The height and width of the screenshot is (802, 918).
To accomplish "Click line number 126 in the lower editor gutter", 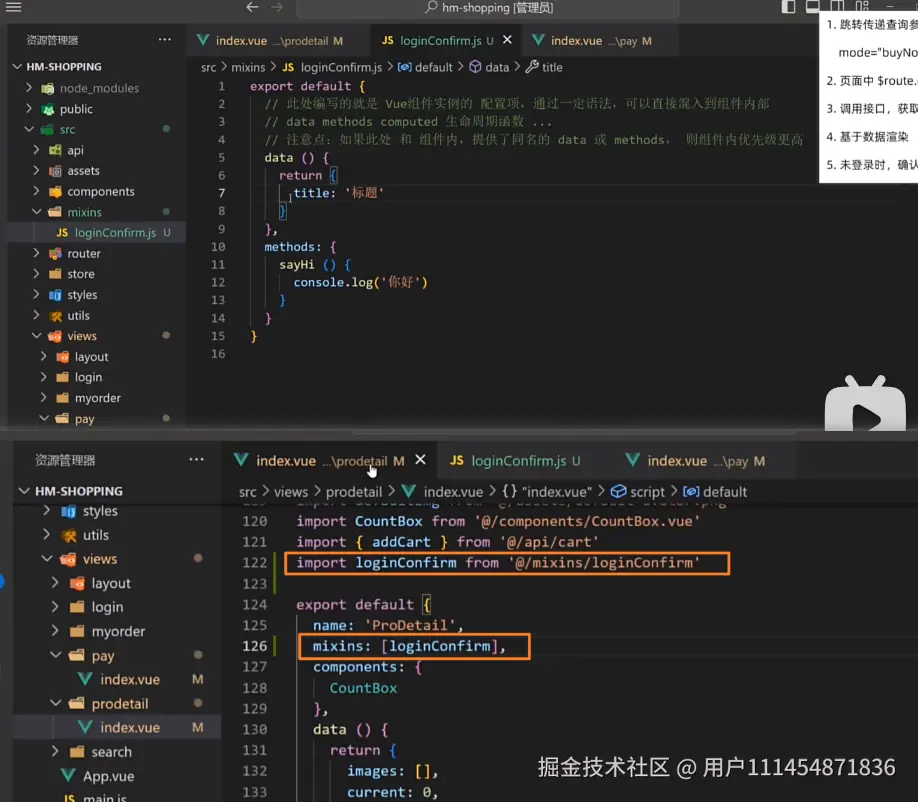I will 255,646.
